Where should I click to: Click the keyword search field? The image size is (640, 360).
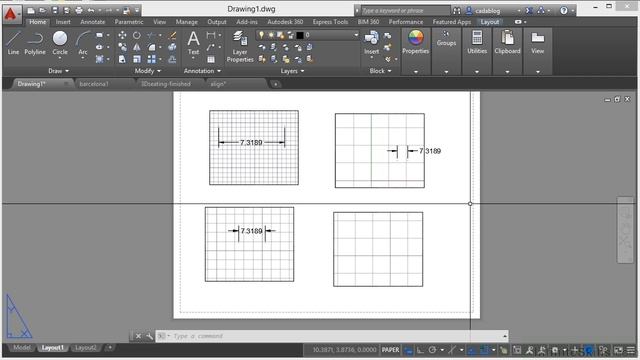(405, 11)
